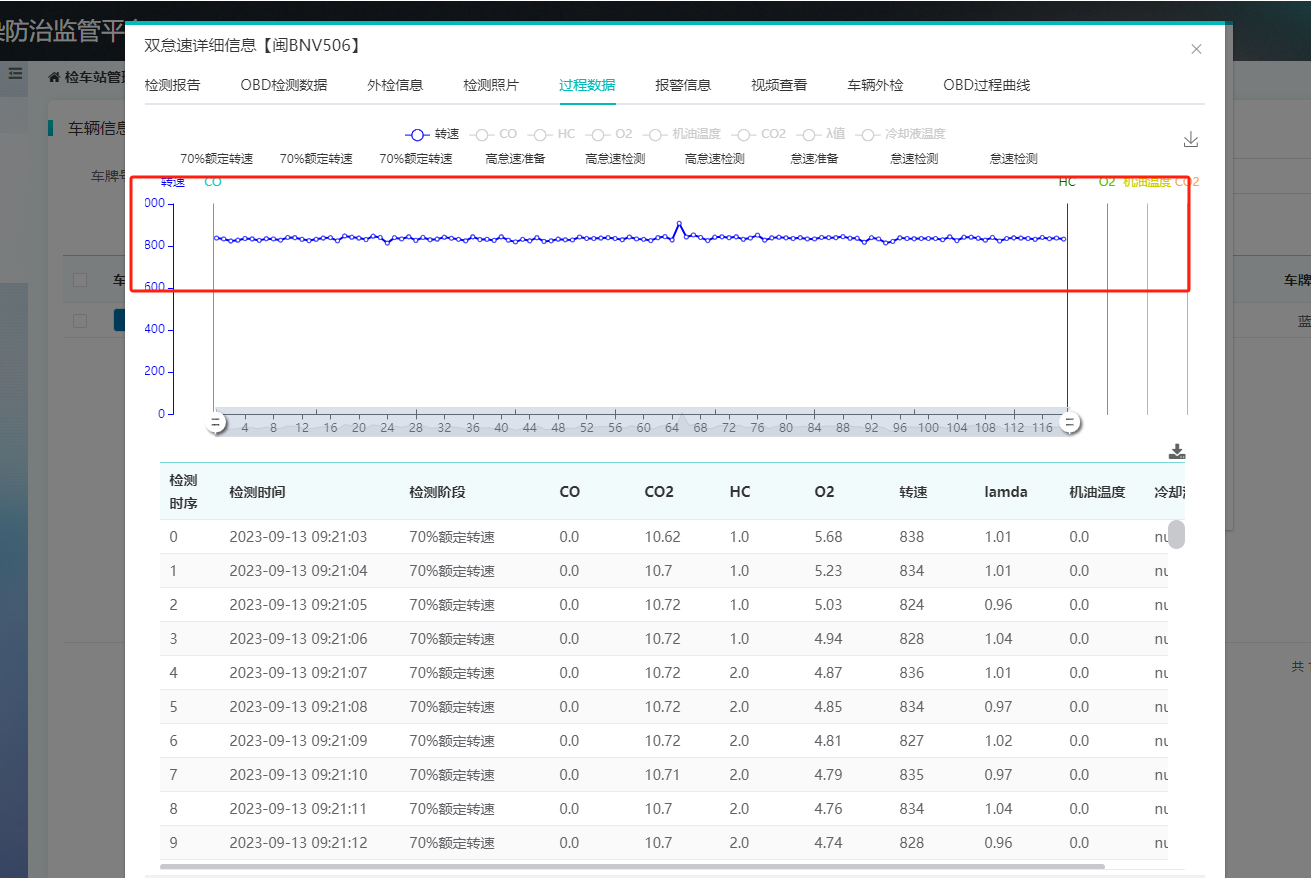Click the export icon above the data table
Viewport: 1311px width, 878px height.
tap(1177, 452)
